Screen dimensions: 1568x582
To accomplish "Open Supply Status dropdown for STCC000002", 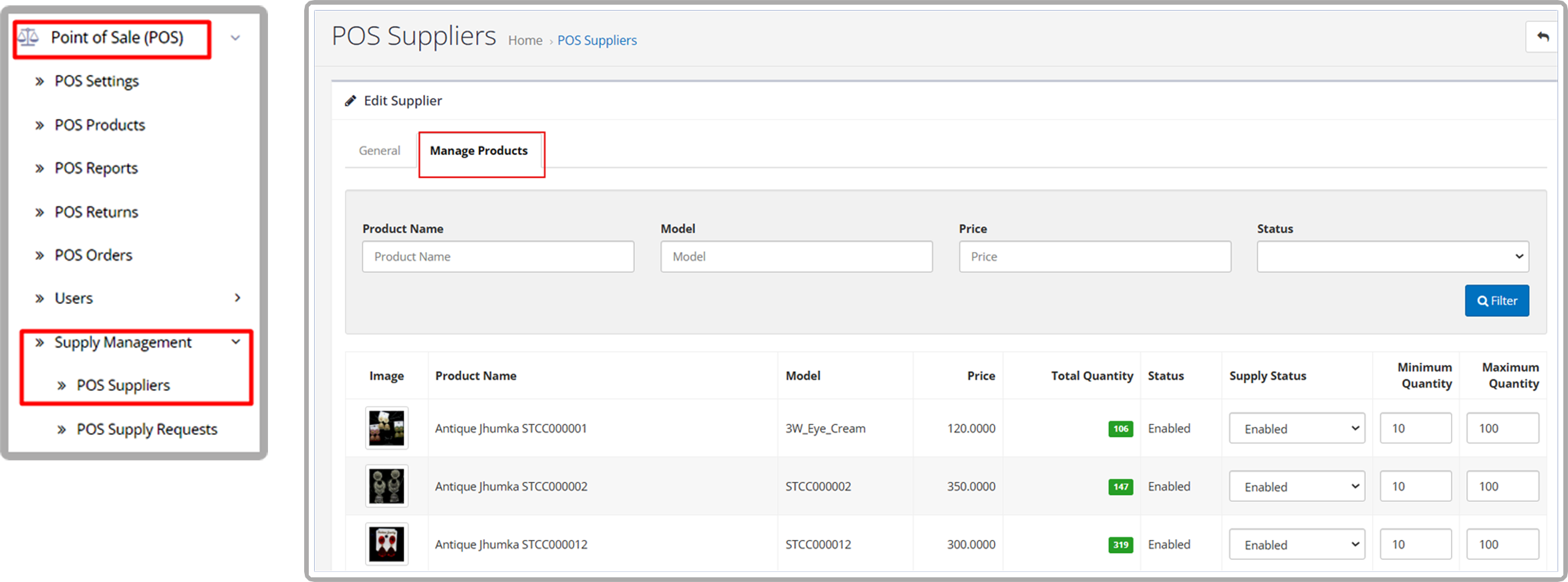I will [1297, 486].
